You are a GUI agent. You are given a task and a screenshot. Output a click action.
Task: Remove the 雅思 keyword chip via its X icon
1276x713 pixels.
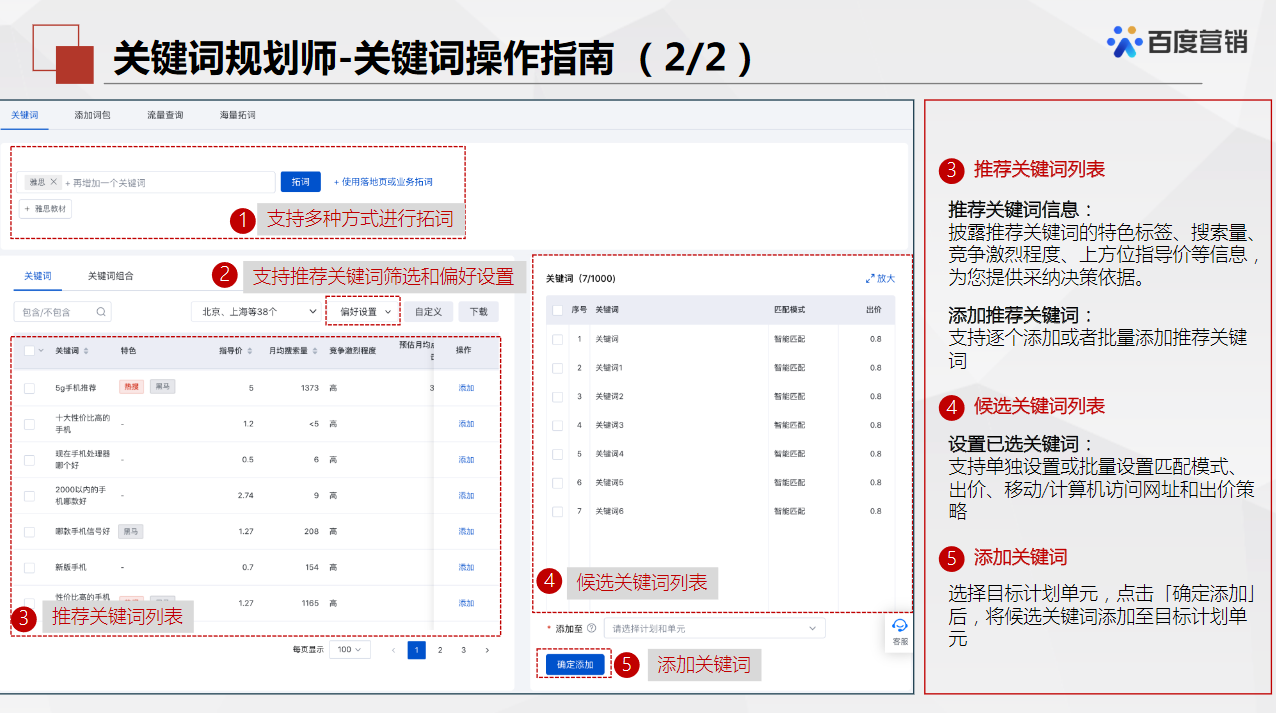pos(55,182)
